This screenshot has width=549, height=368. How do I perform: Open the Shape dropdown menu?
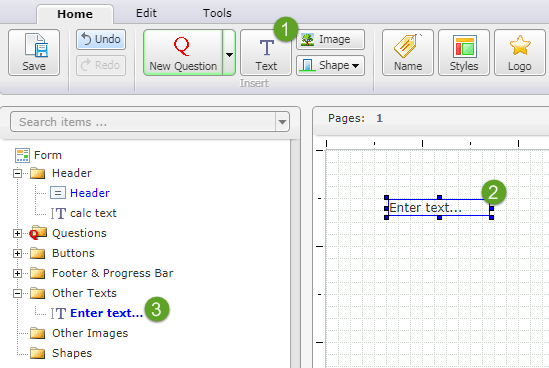tap(330, 65)
